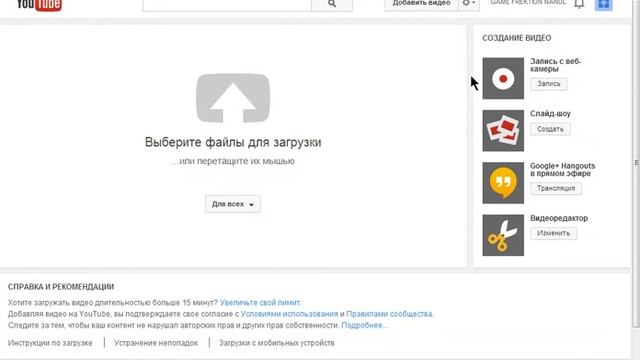Screen dimensions: 640x360
Task: Open Правилами сообщества link
Action: tap(389, 314)
